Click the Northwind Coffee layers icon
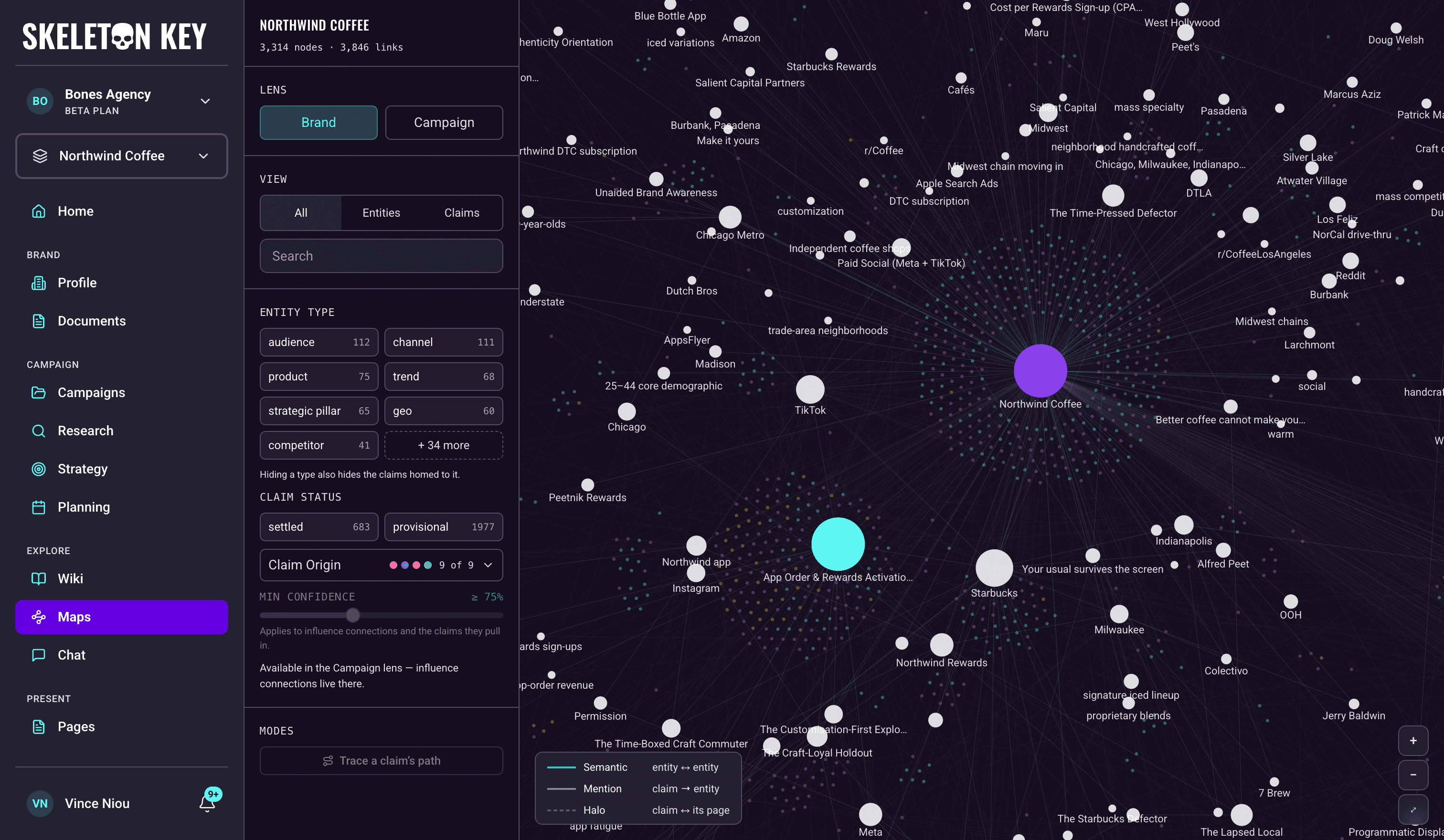Image resolution: width=1444 pixels, height=840 pixels. click(x=40, y=156)
